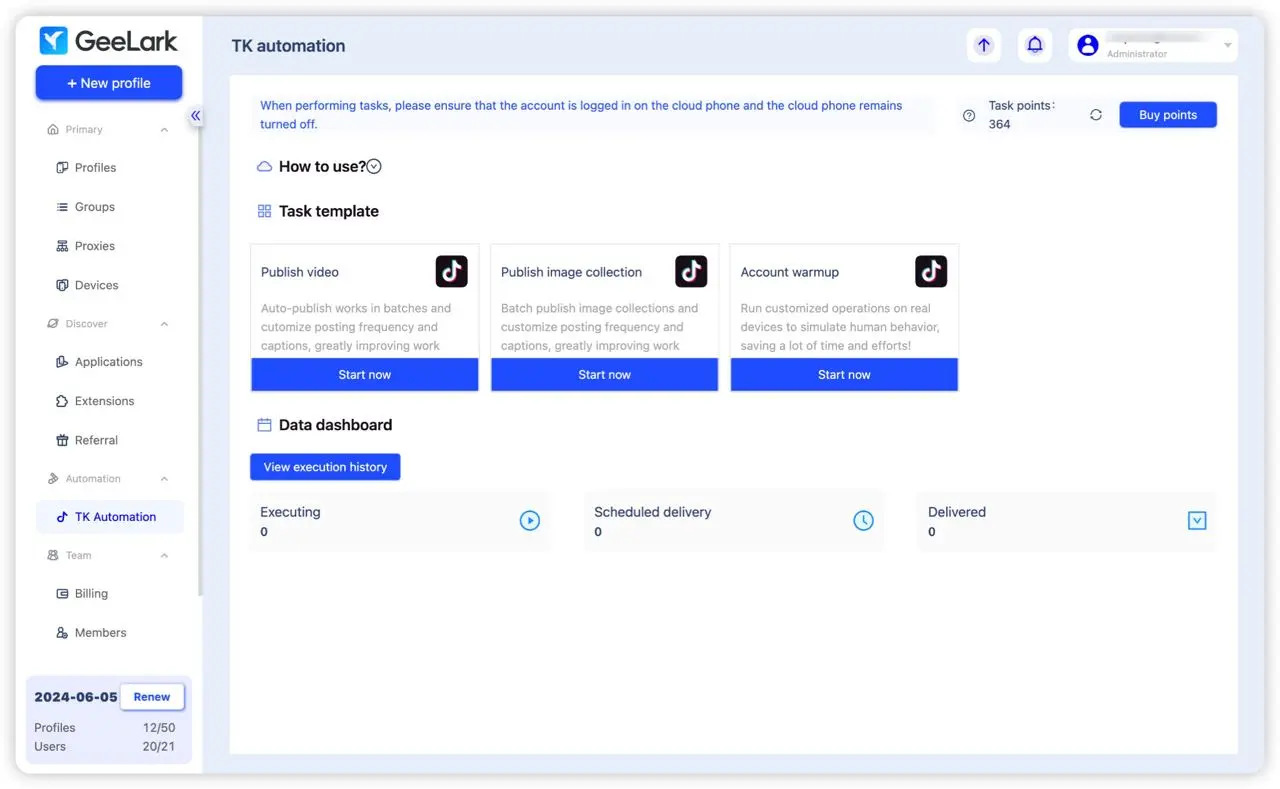The width and height of the screenshot is (1280, 789).
Task: Refresh the Task points balance
Action: click(1096, 114)
